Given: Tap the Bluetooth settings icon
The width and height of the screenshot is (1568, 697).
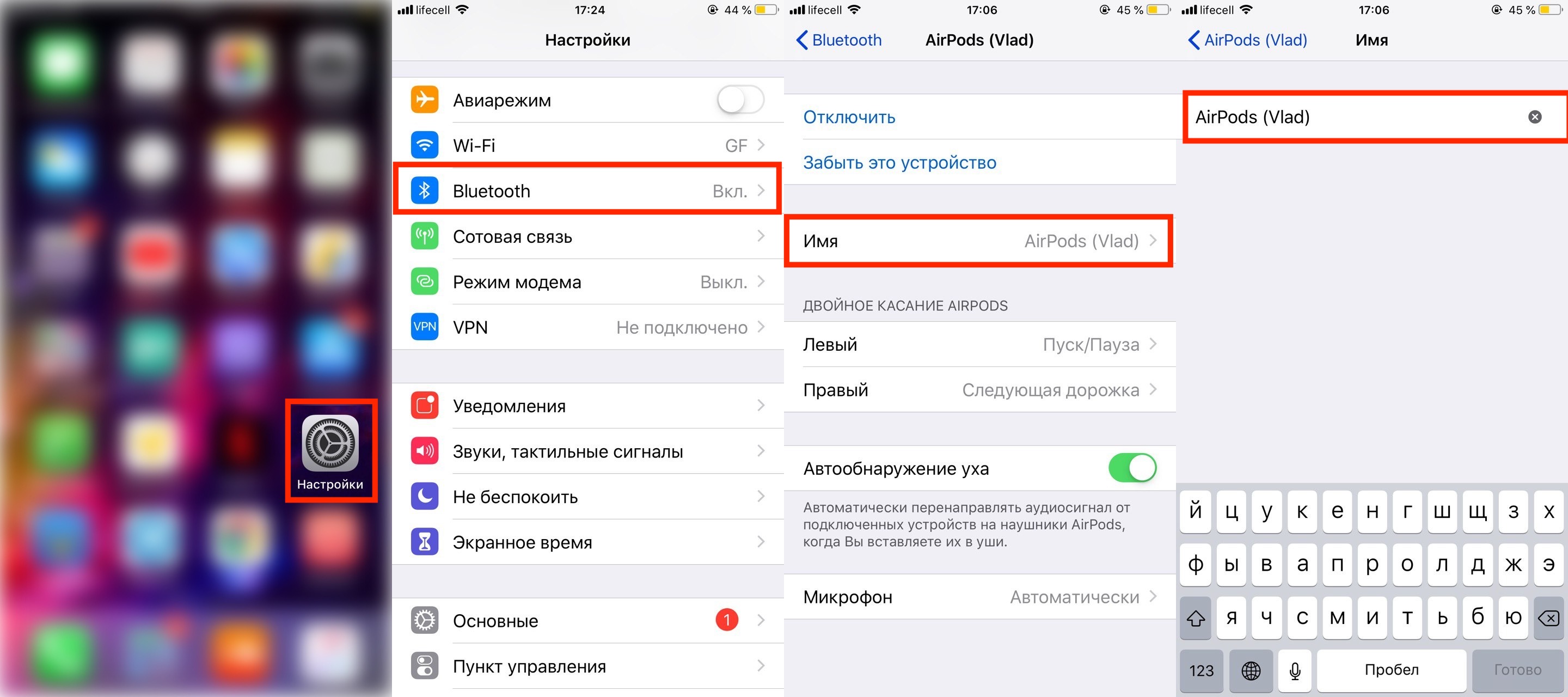Looking at the screenshot, I should 421,189.
